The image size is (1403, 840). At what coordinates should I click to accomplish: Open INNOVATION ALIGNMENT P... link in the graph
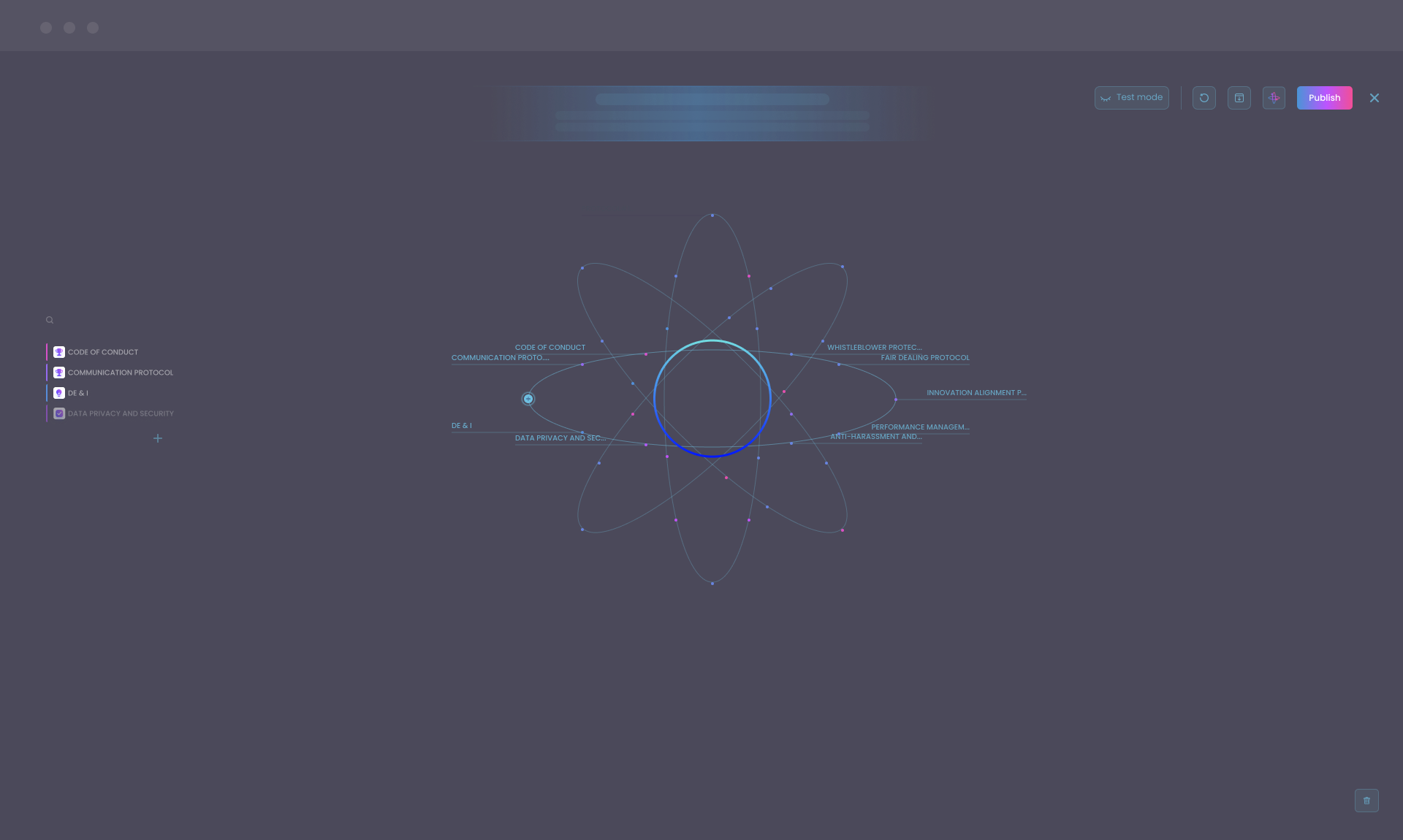coord(976,392)
